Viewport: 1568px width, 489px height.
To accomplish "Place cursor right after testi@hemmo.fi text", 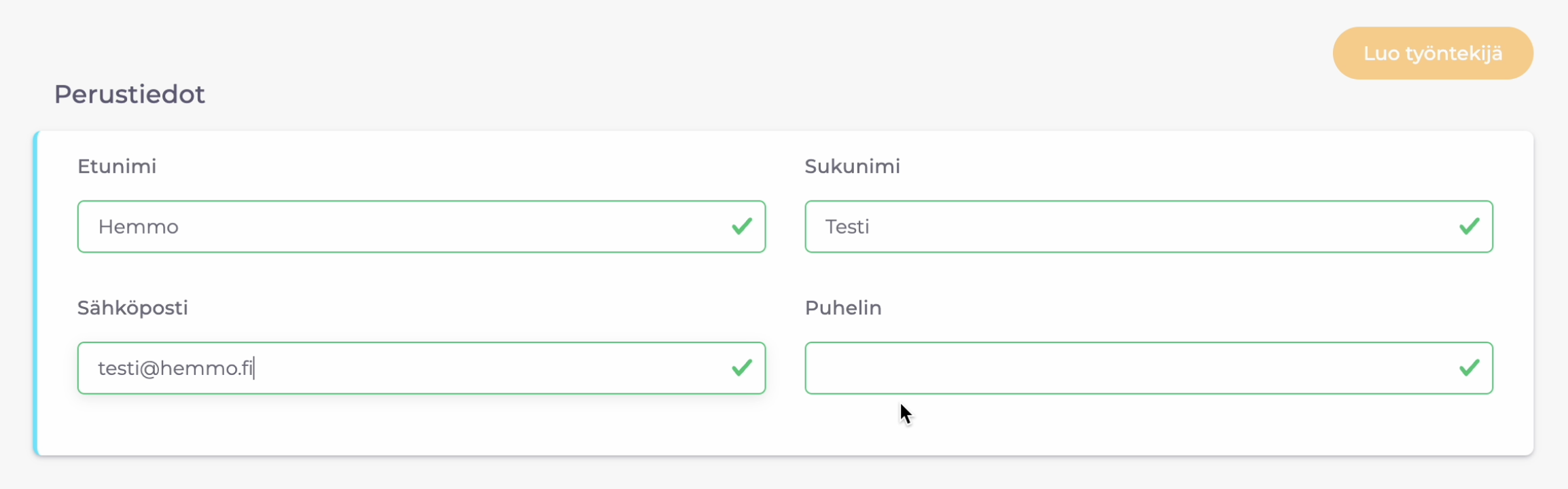I will (254, 368).
